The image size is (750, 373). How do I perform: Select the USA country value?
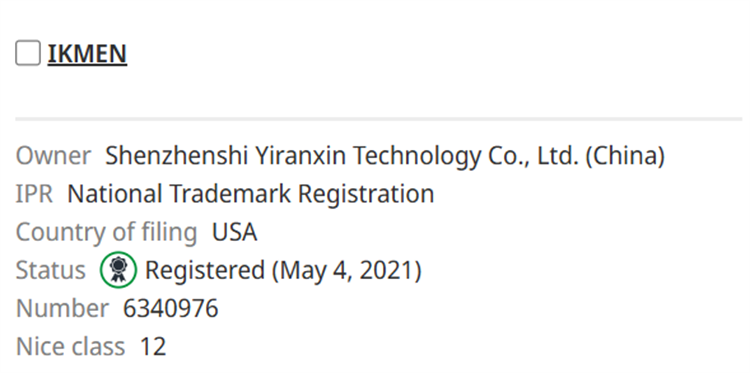coord(234,232)
